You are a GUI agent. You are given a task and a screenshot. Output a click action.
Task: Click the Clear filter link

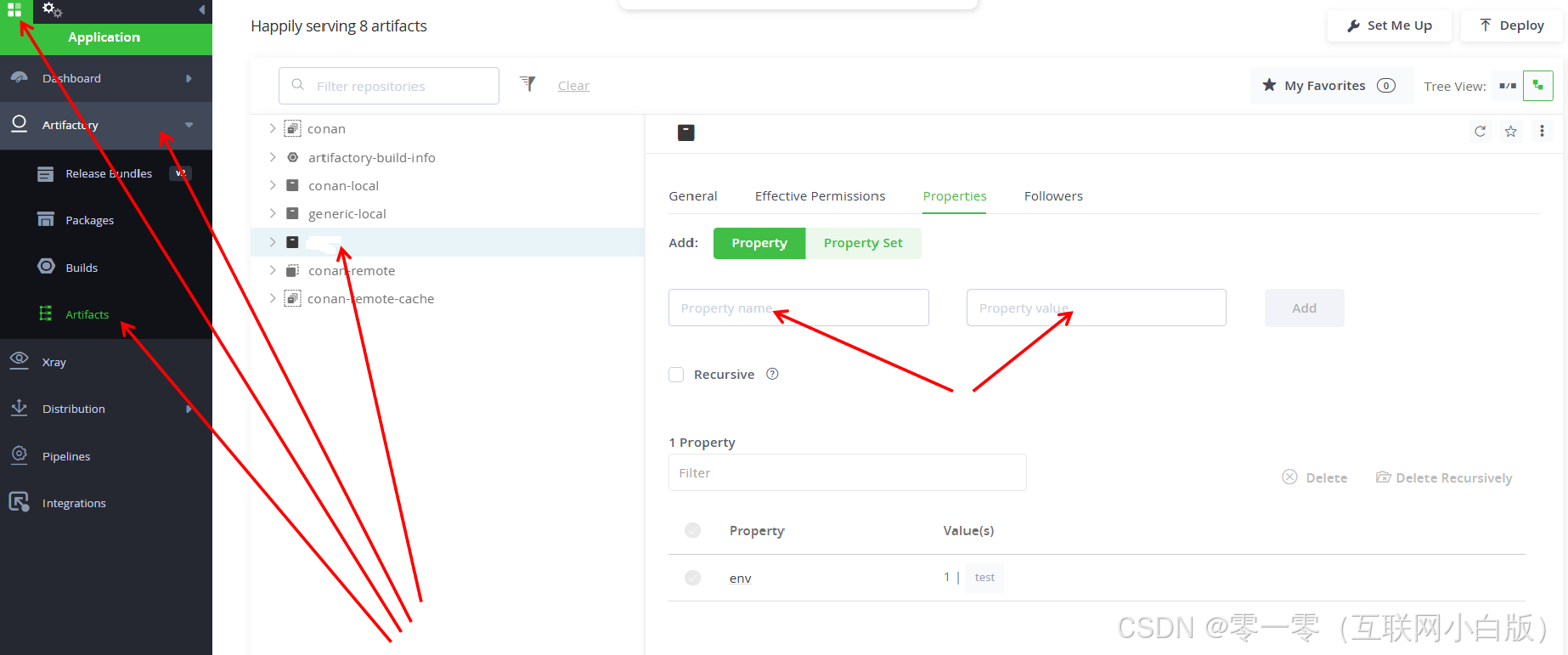(x=573, y=86)
